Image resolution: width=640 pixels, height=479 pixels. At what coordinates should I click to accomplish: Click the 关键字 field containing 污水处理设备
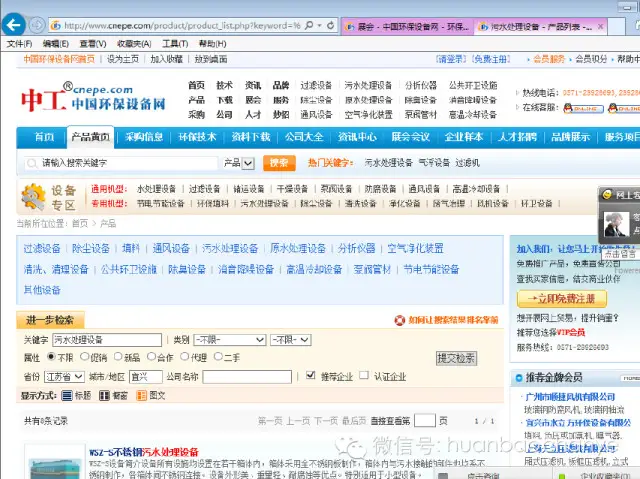(x=107, y=340)
